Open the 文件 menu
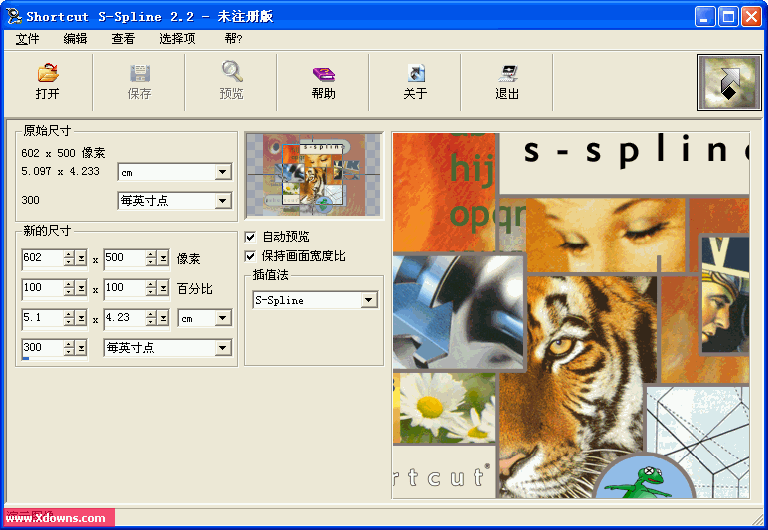 pyautogui.click(x=27, y=39)
